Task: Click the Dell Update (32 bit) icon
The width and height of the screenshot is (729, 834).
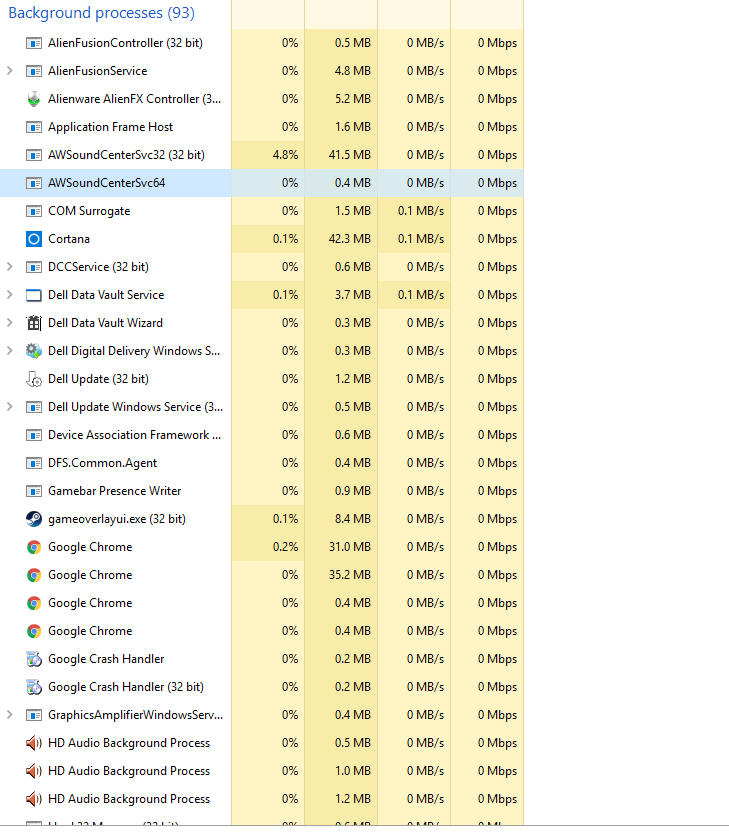Action: pos(33,379)
